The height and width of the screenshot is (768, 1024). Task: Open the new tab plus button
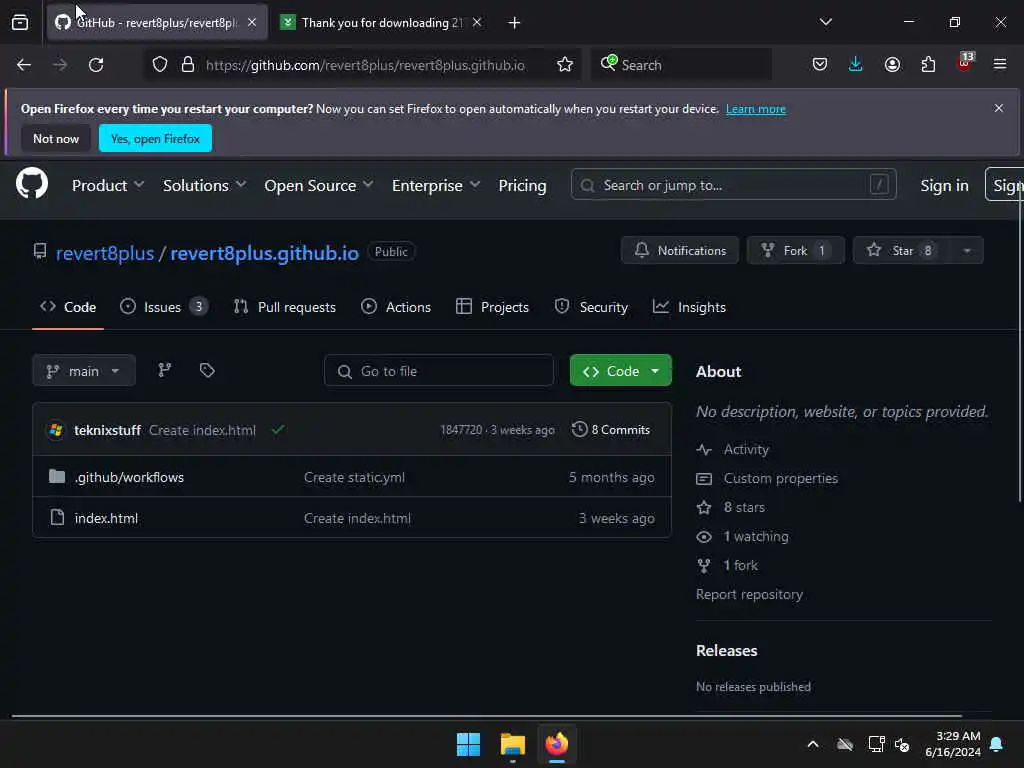click(515, 23)
